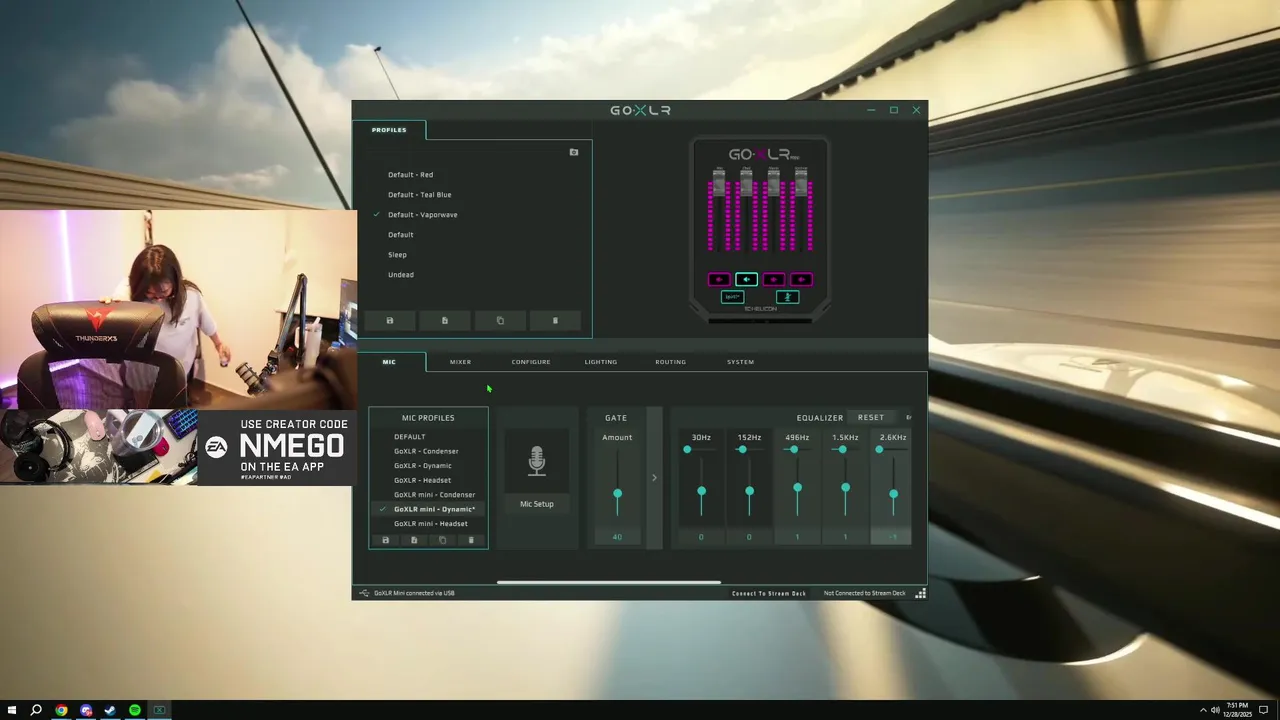Select the Profiles tab

point(389,130)
